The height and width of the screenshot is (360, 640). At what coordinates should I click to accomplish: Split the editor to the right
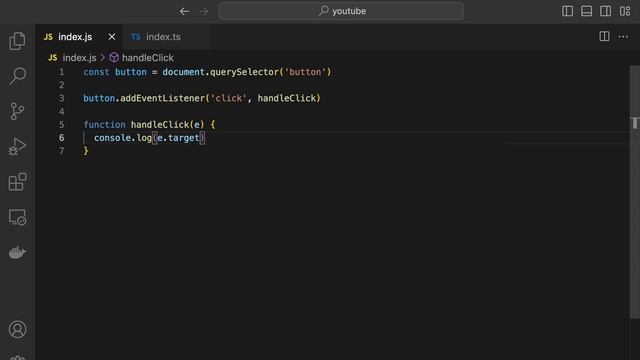coord(604,36)
